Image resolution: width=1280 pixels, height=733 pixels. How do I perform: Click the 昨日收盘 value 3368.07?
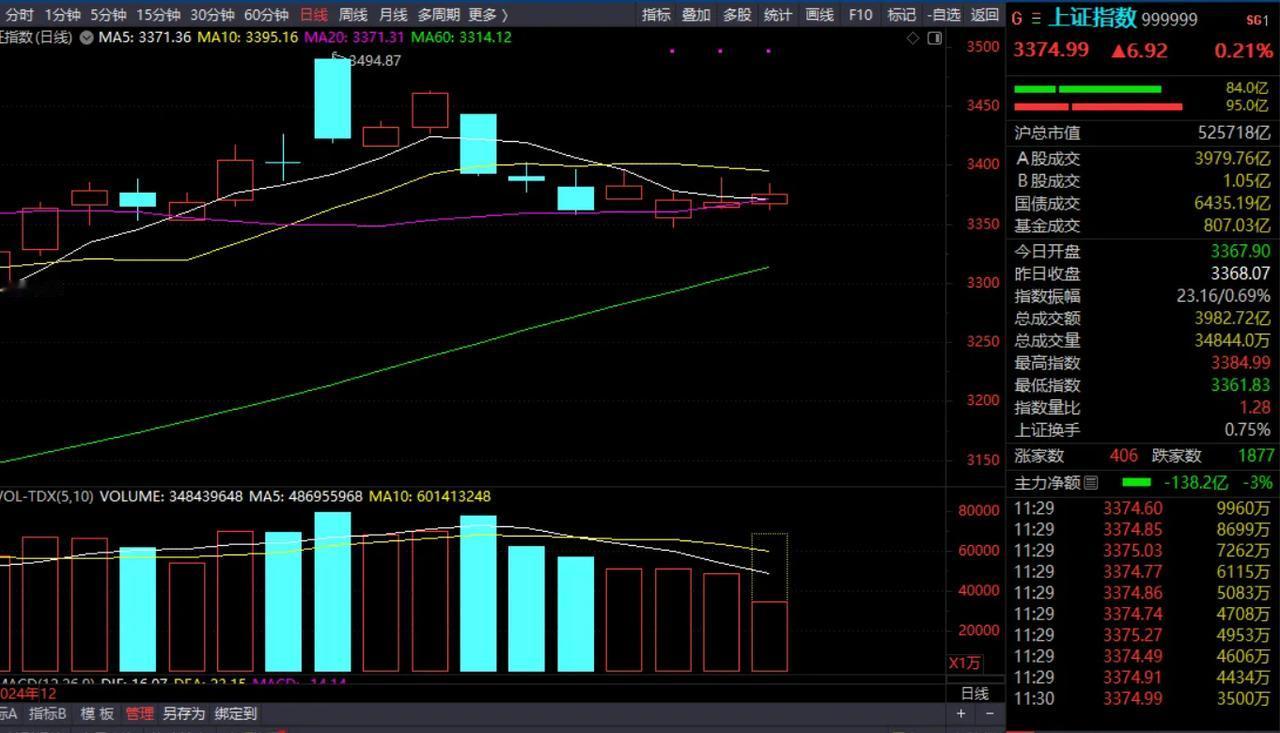(1240, 273)
